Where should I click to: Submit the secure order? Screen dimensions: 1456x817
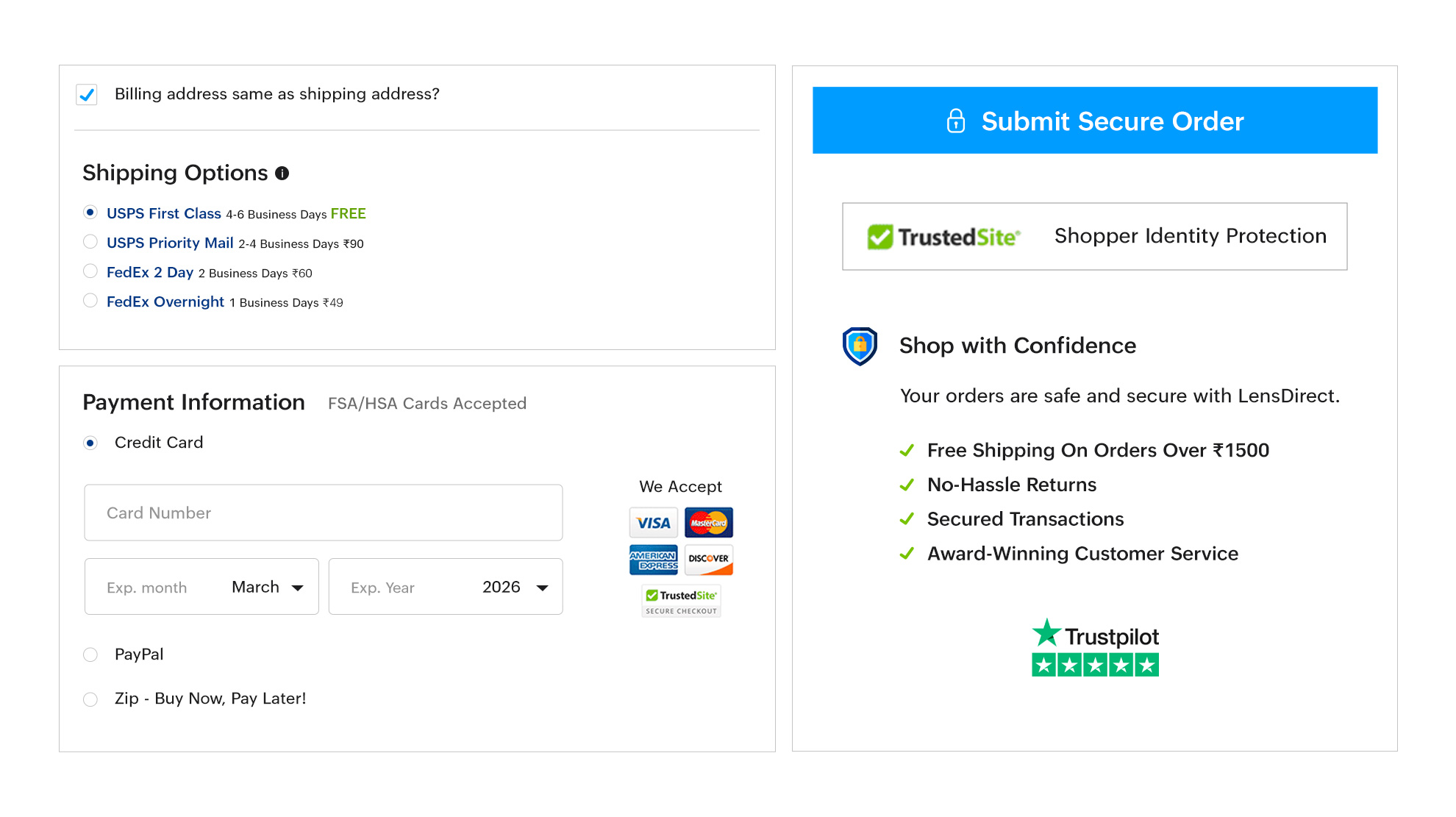[1094, 121]
